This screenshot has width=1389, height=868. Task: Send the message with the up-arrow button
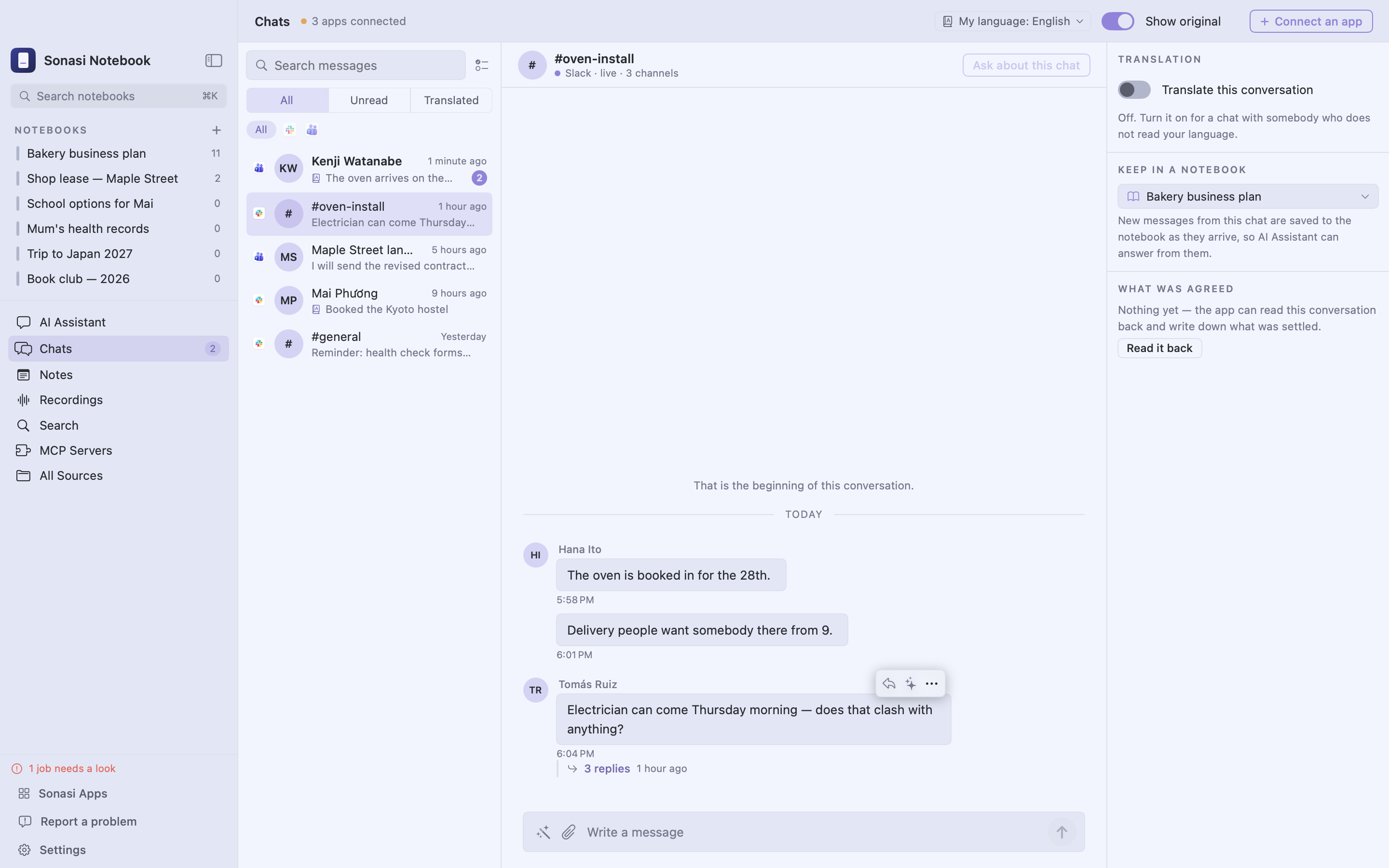click(x=1061, y=832)
